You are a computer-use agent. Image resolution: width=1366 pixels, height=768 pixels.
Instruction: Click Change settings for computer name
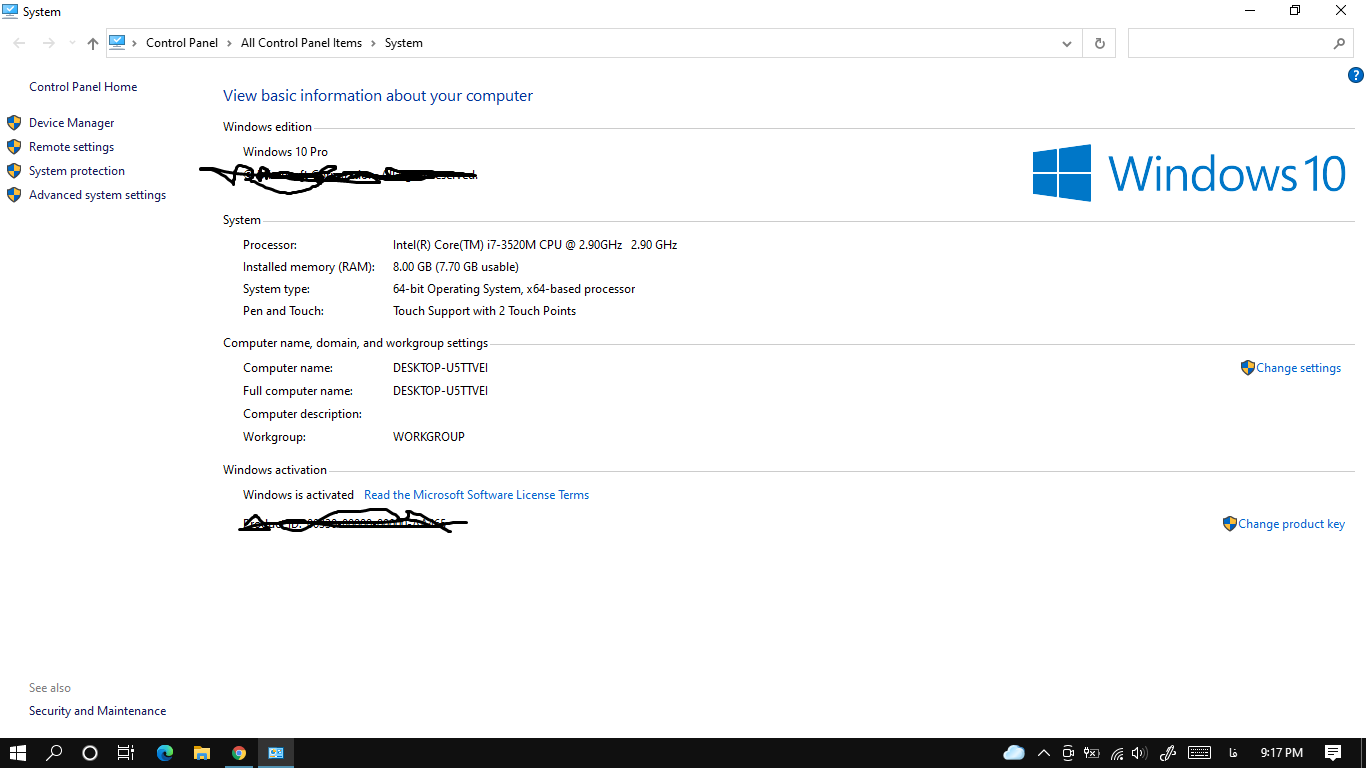coord(1298,368)
